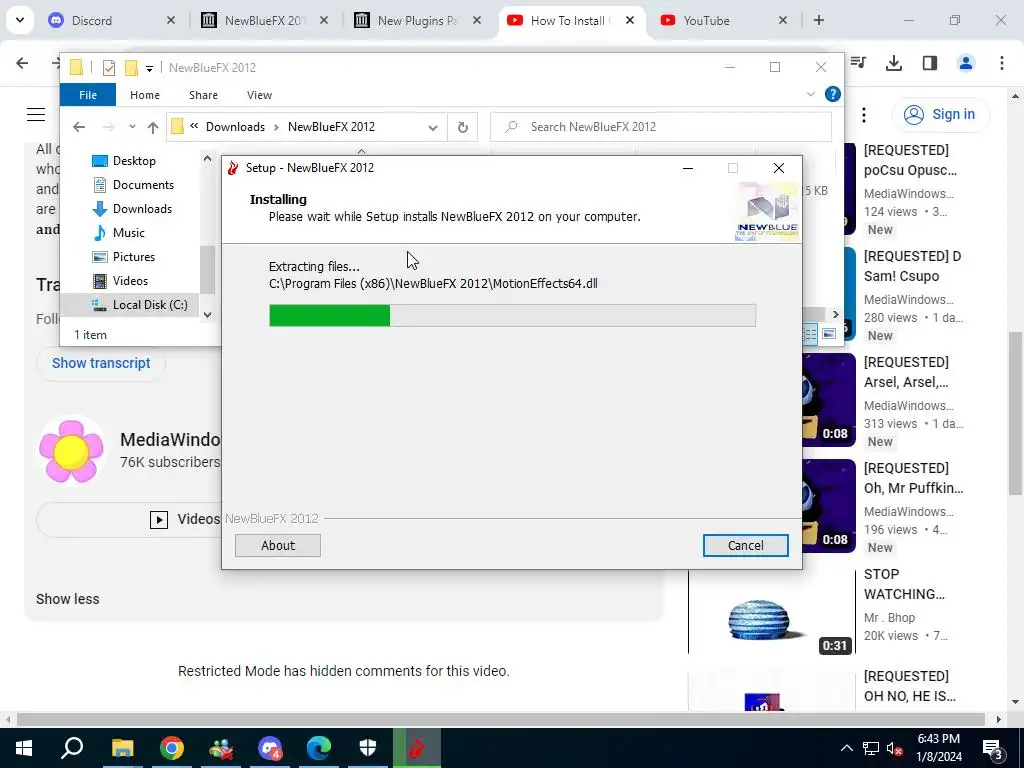This screenshot has height=768, width=1024.
Task: Cancel the NewBlueFX 2012 installation
Action: click(745, 545)
